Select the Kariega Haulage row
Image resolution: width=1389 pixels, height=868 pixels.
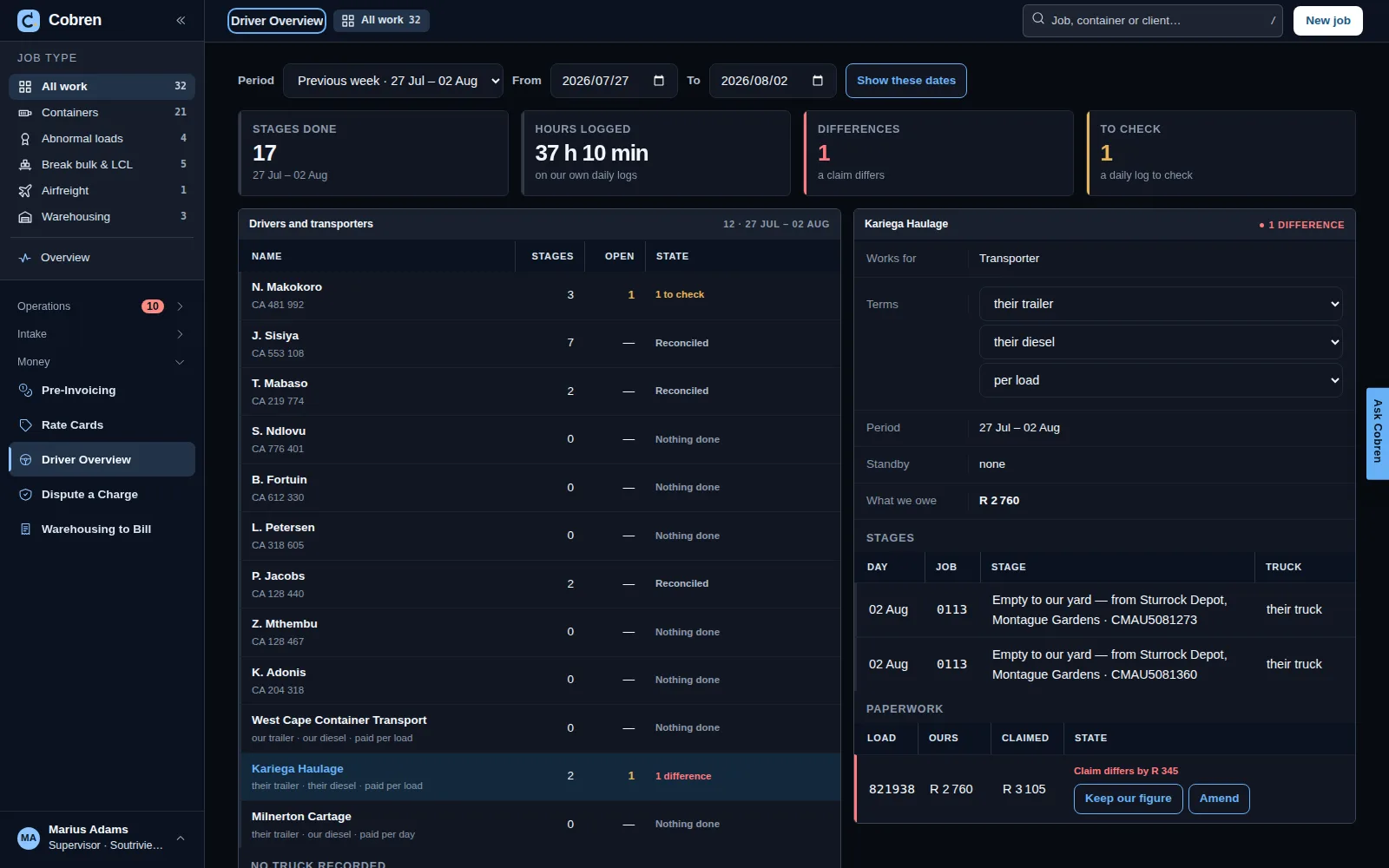click(539, 777)
